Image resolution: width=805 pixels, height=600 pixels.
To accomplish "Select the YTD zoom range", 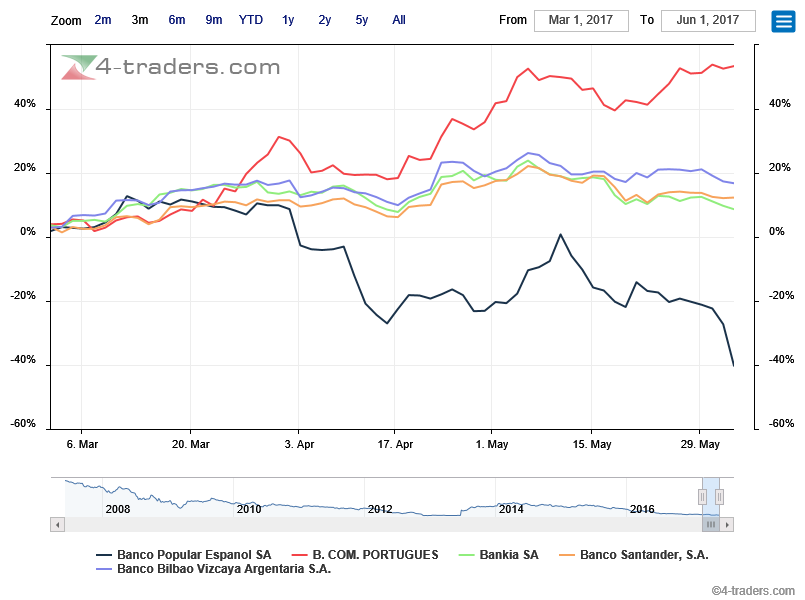I will click(x=251, y=20).
